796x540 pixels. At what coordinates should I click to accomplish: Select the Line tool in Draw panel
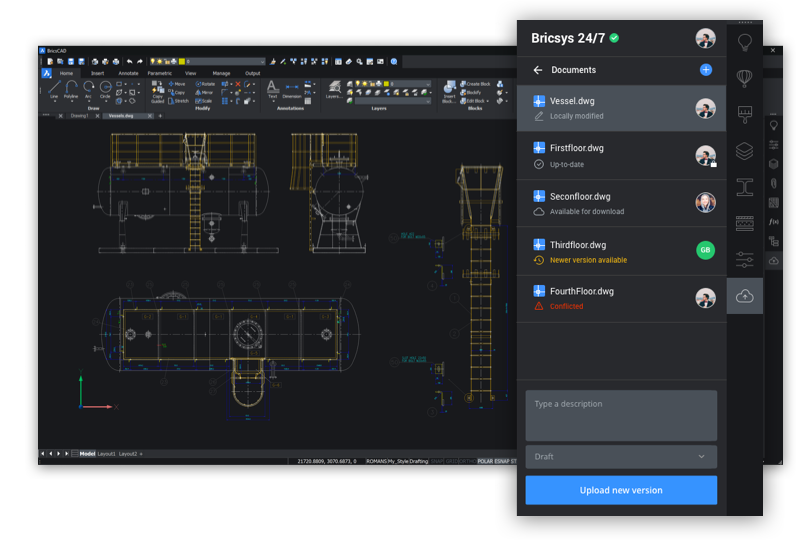coord(54,90)
